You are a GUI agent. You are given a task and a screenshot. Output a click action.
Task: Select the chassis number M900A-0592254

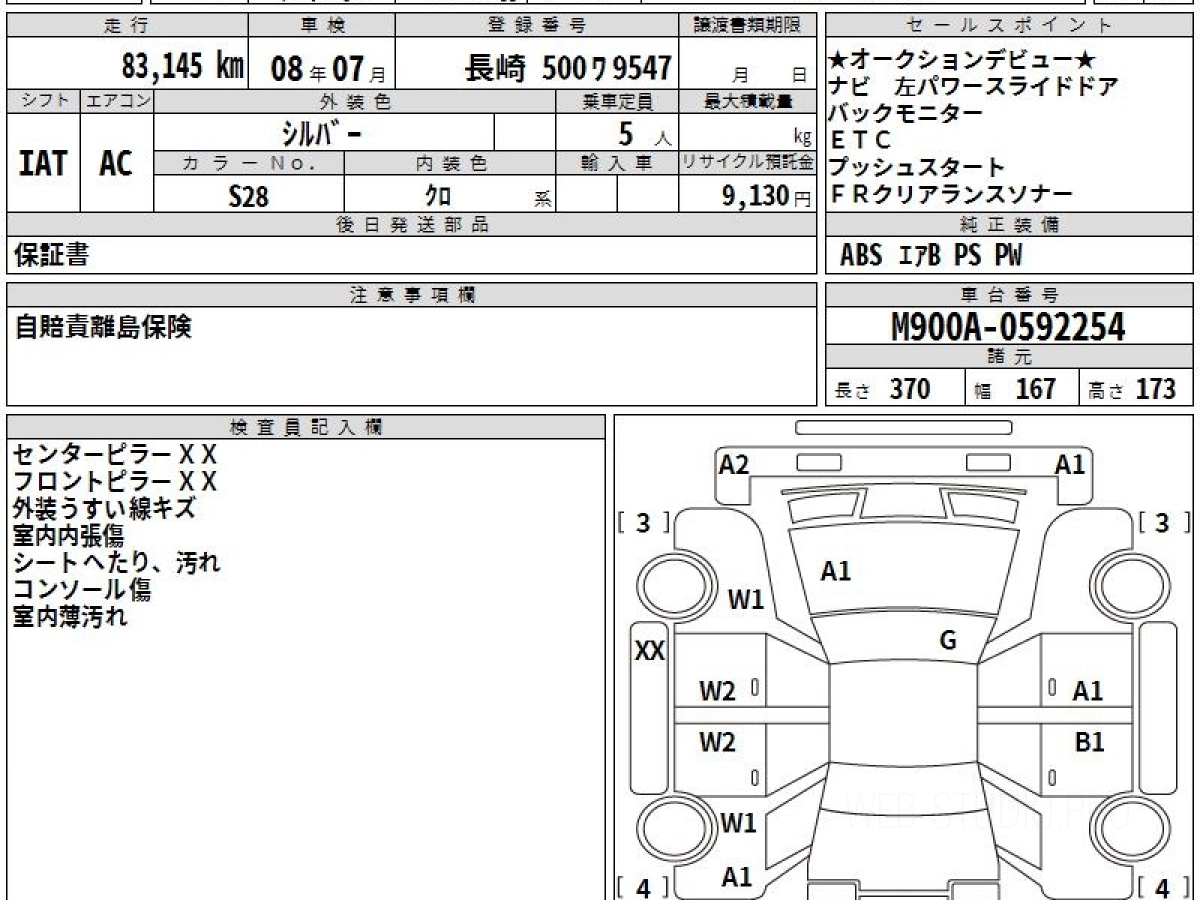[1008, 326]
